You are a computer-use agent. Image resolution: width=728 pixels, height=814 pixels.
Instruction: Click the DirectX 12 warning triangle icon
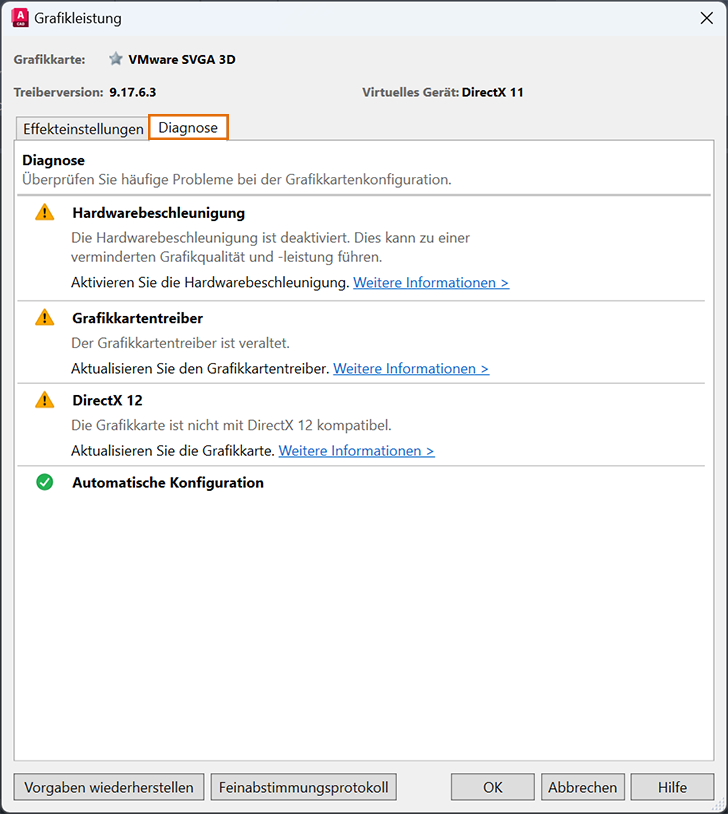[45, 400]
